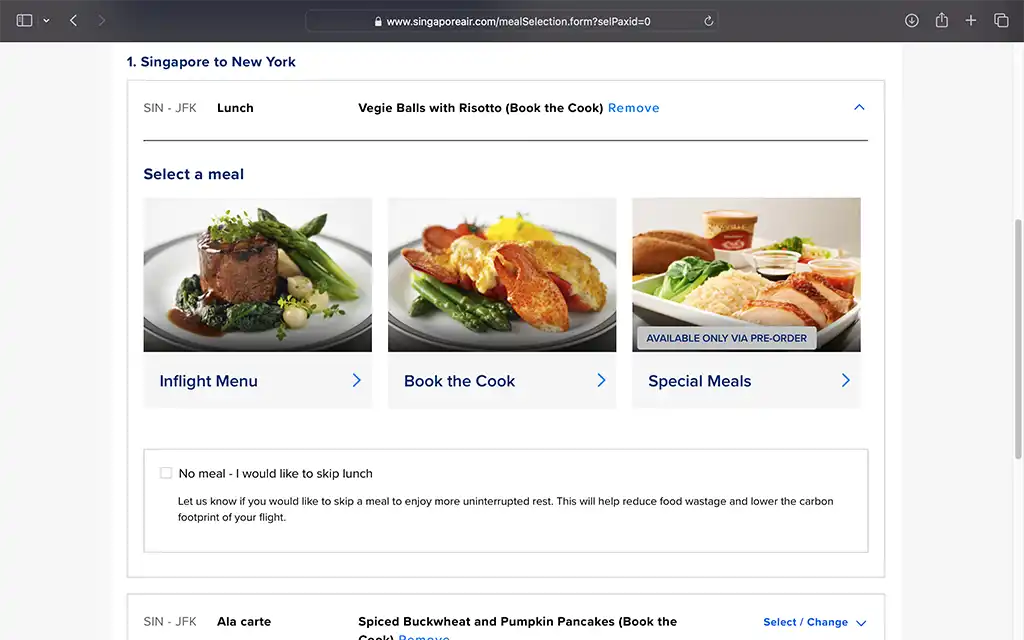Toggle the Safari sidebar icon

coord(24,20)
